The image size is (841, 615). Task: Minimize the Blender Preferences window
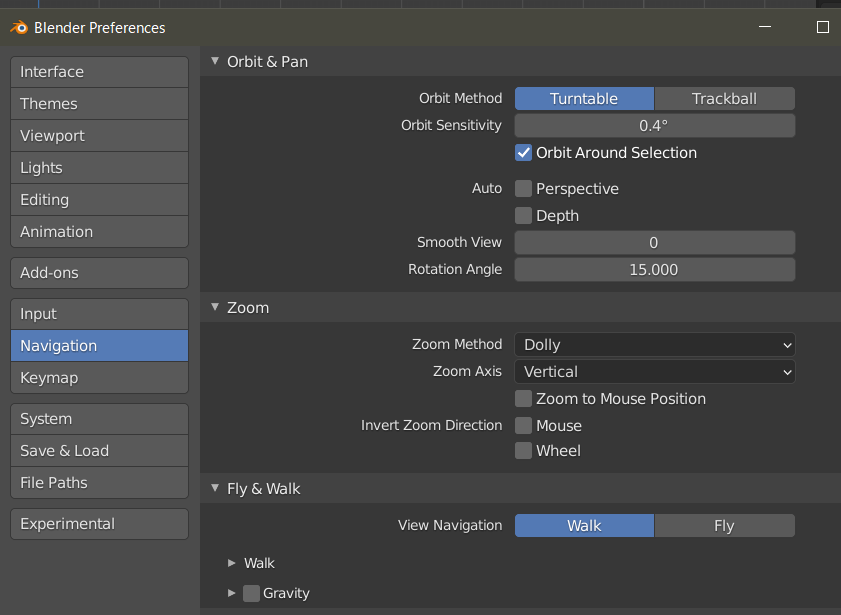coord(765,27)
